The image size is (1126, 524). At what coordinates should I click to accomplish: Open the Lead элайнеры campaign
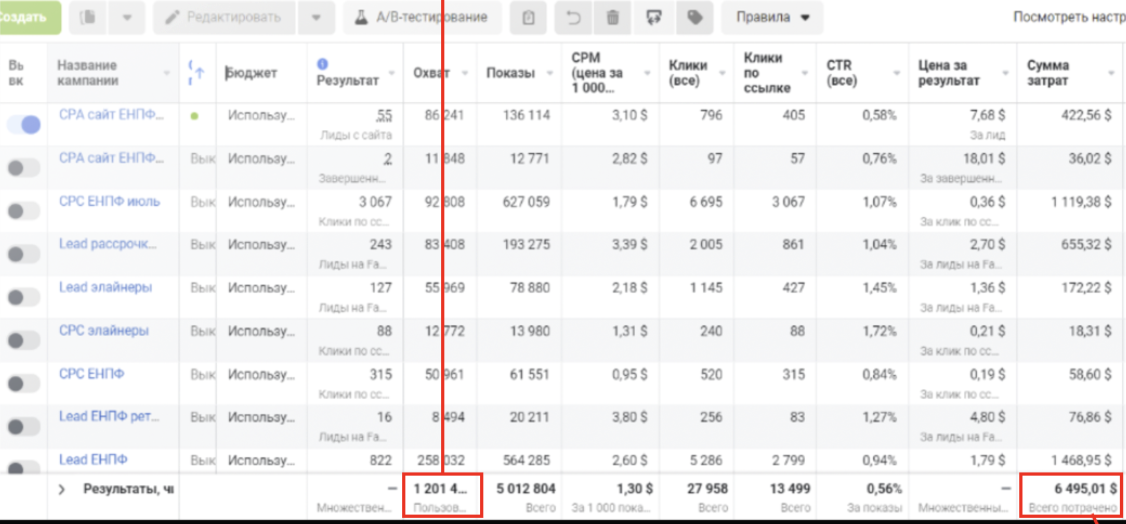click(106, 288)
